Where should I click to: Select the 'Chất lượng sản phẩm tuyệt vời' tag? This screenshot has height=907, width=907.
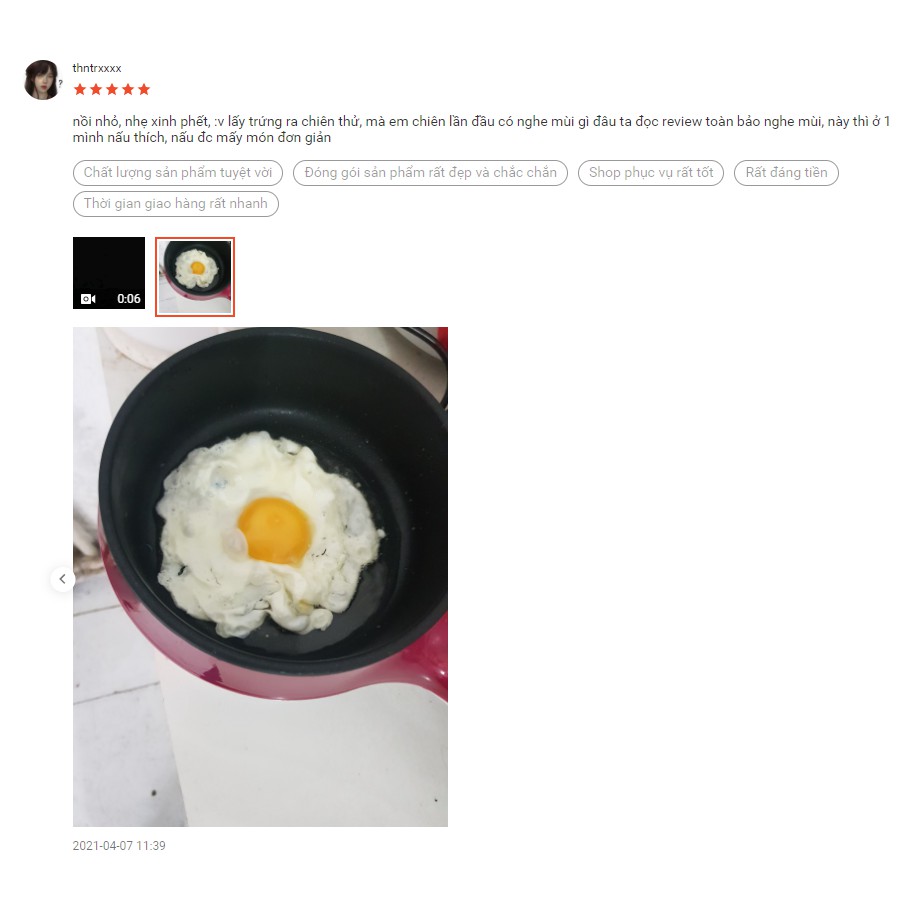(x=178, y=172)
